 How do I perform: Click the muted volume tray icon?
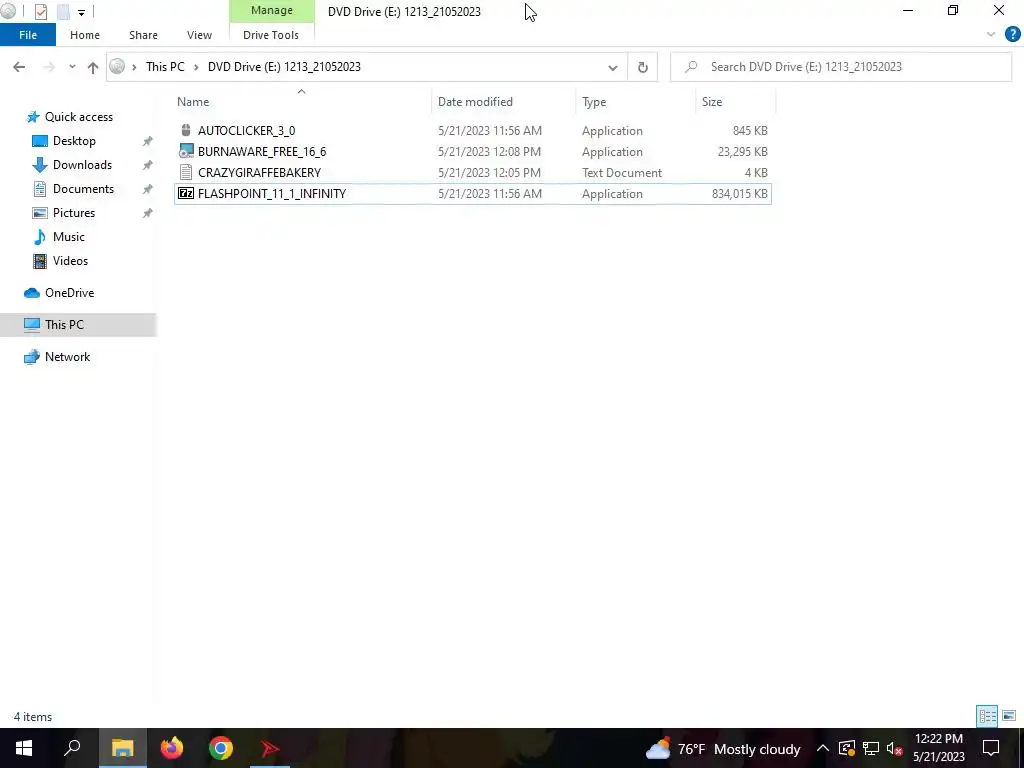click(894, 748)
